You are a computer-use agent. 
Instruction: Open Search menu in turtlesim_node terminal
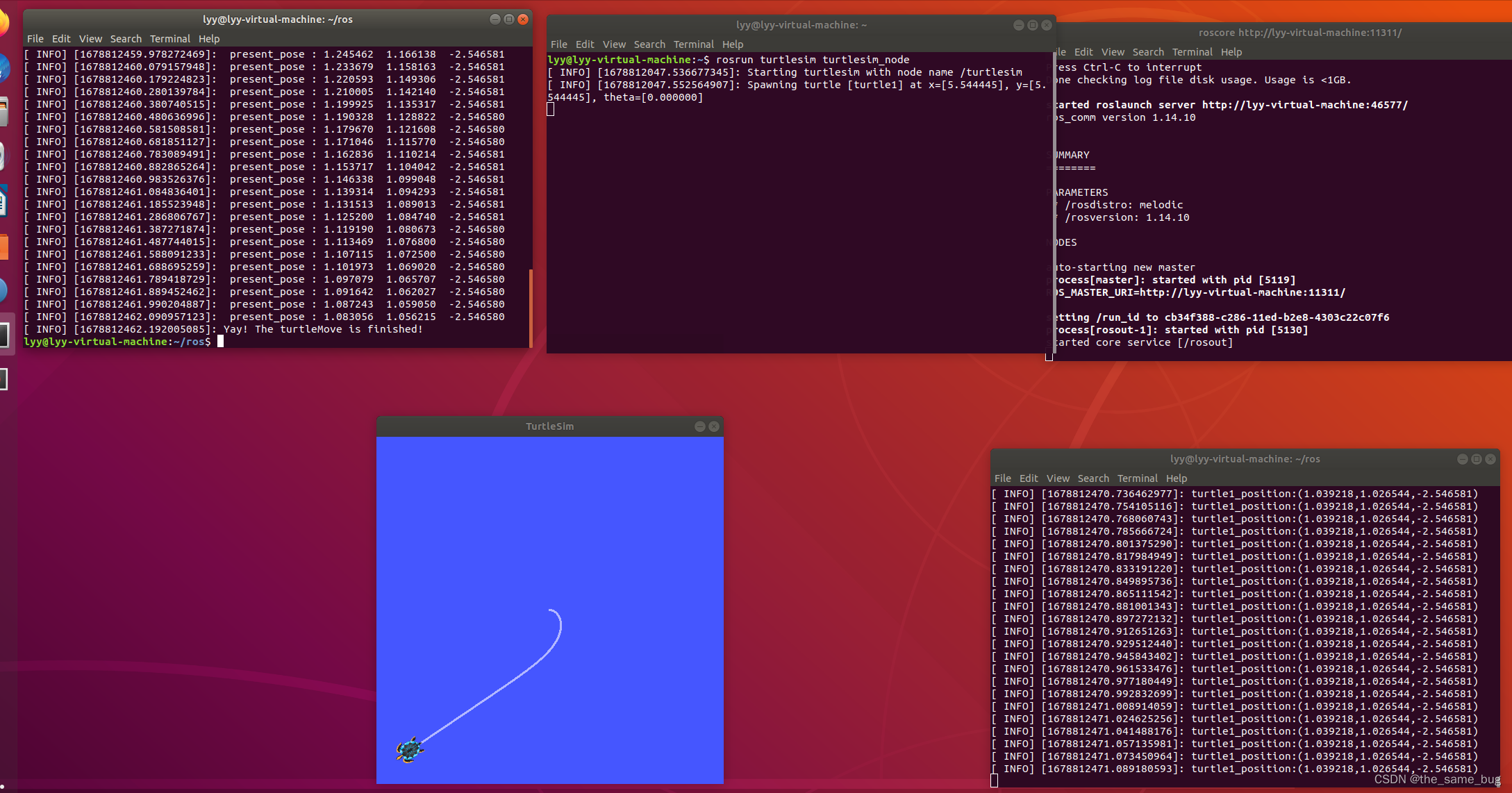pyautogui.click(x=649, y=44)
